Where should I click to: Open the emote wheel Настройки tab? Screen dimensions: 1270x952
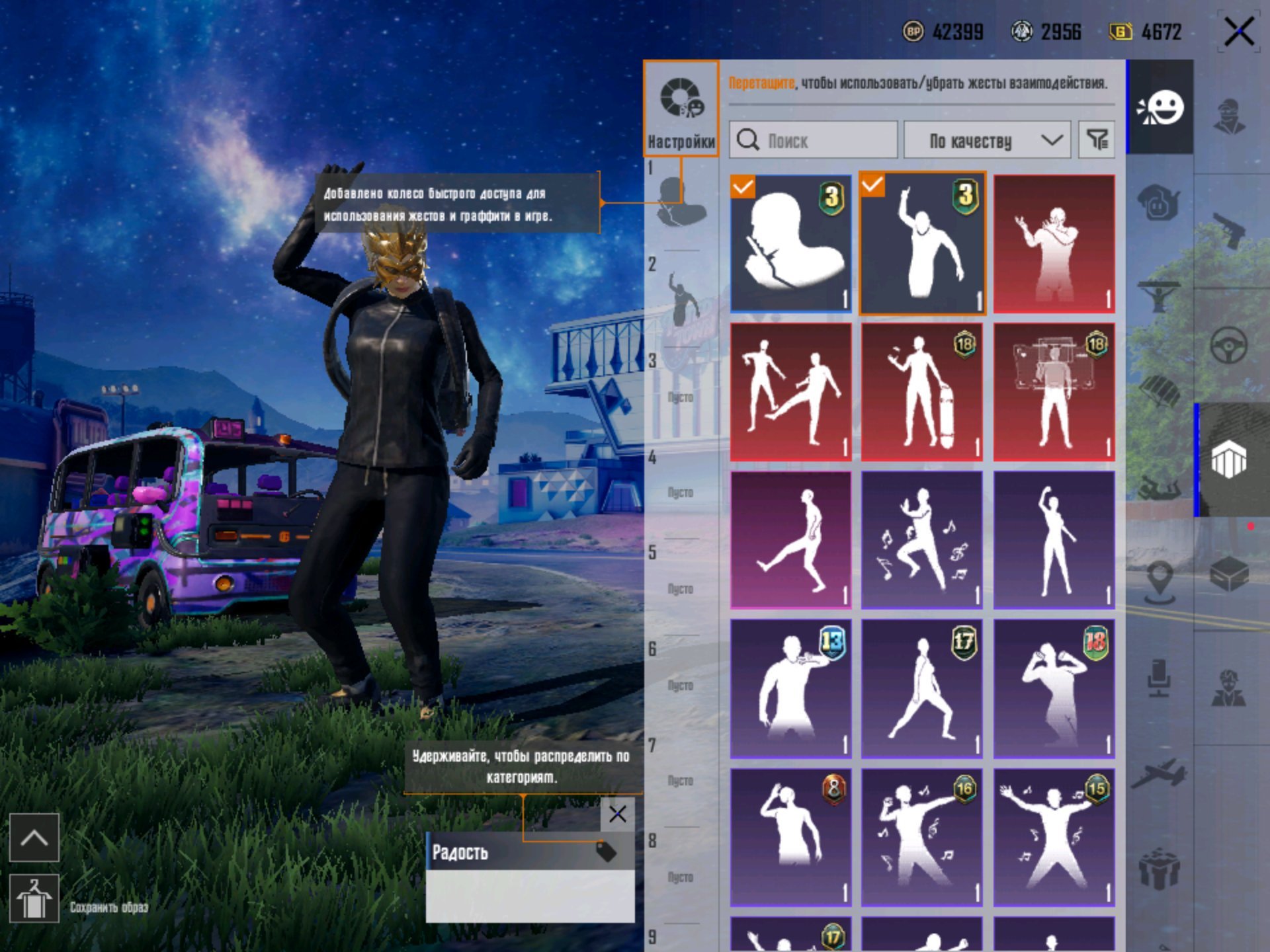pos(681,109)
